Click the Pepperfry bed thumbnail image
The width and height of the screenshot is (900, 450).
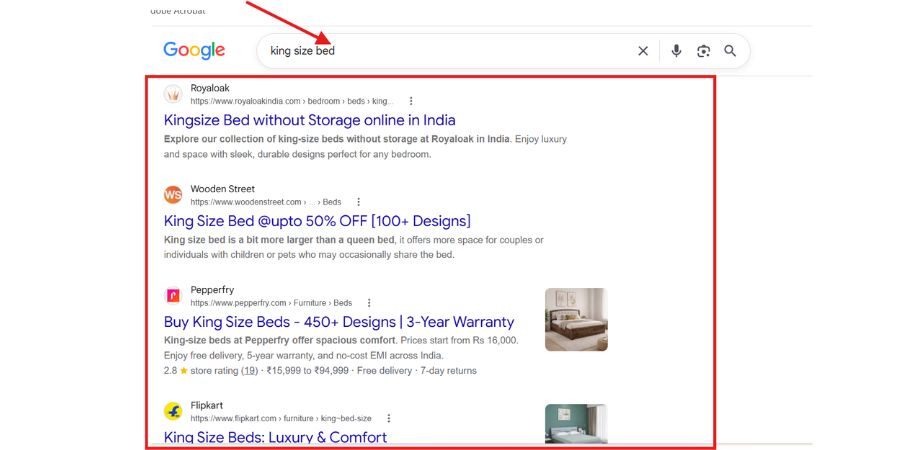pos(576,320)
